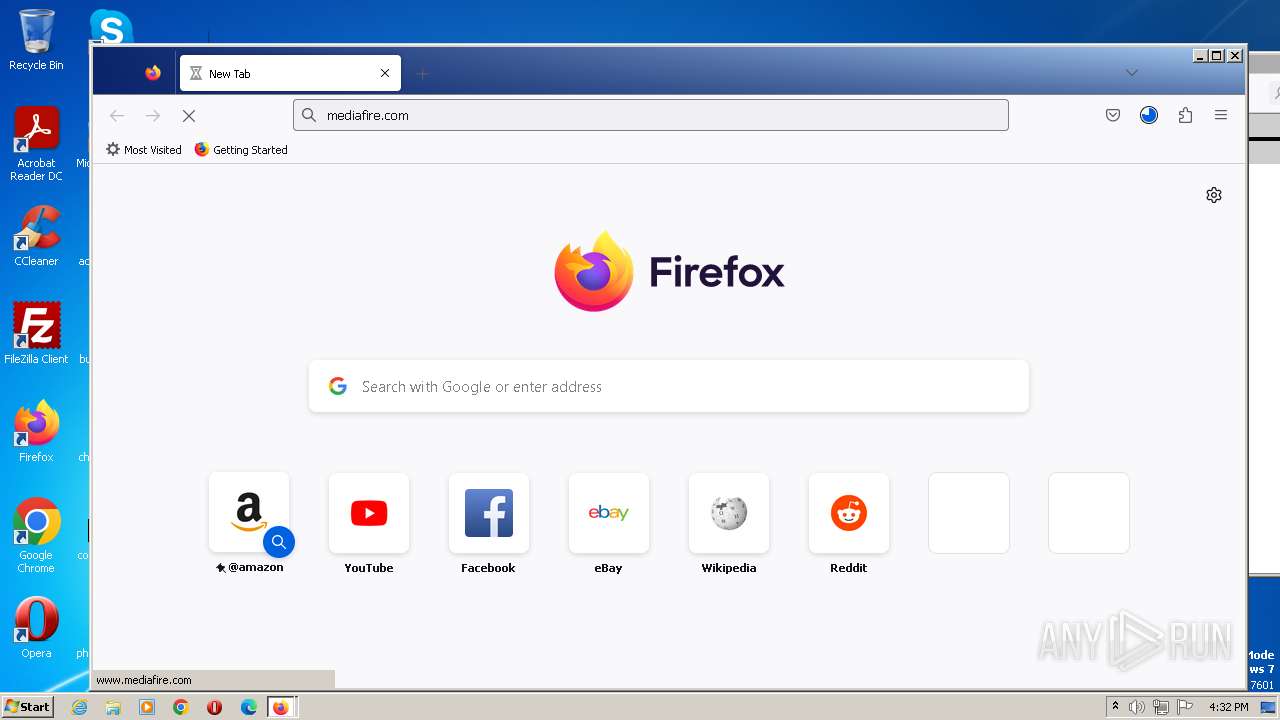
Task: Open Windows Media Player from taskbar
Action: [x=147, y=707]
